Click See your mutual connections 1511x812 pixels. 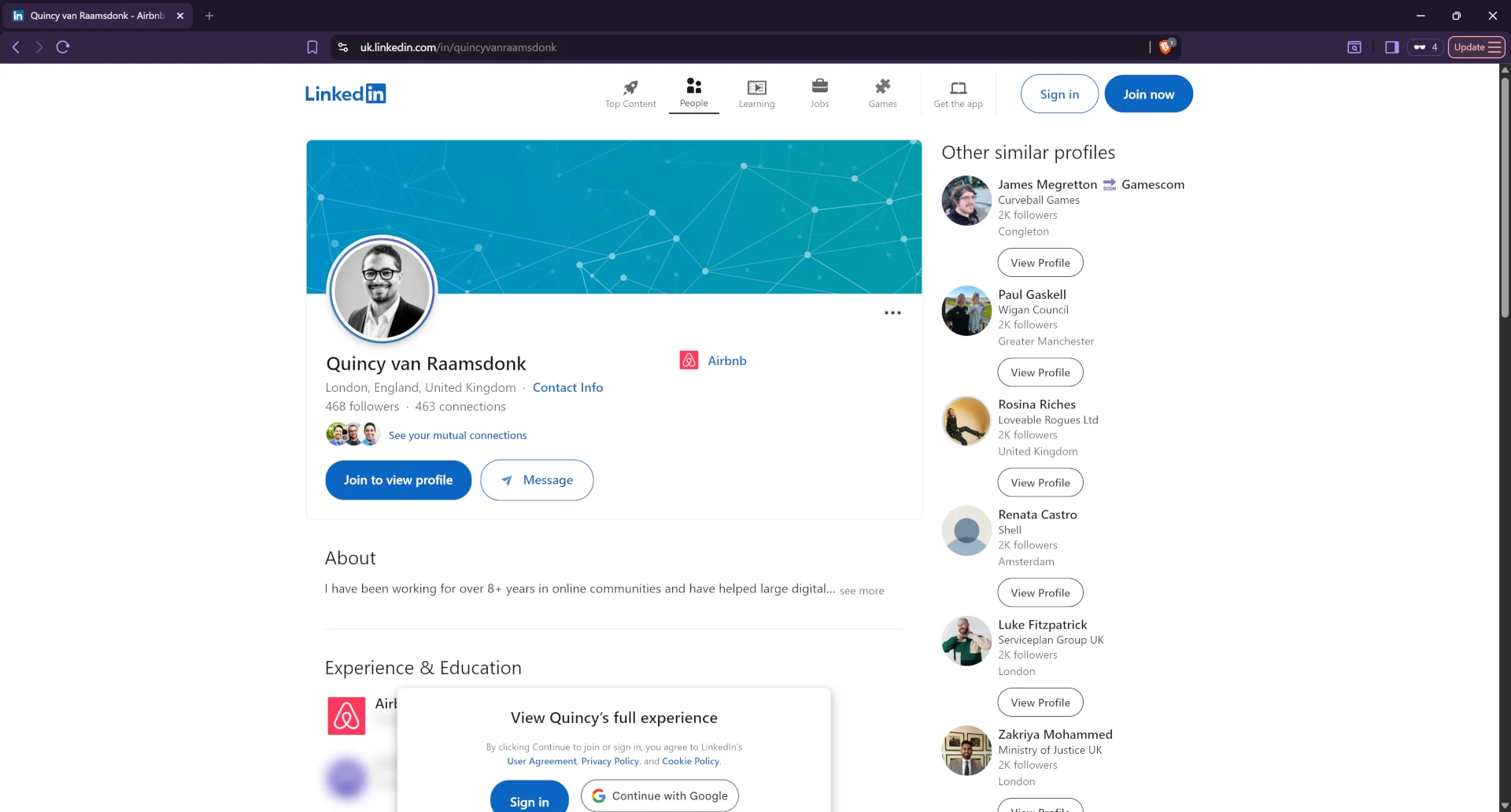pyautogui.click(x=458, y=435)
